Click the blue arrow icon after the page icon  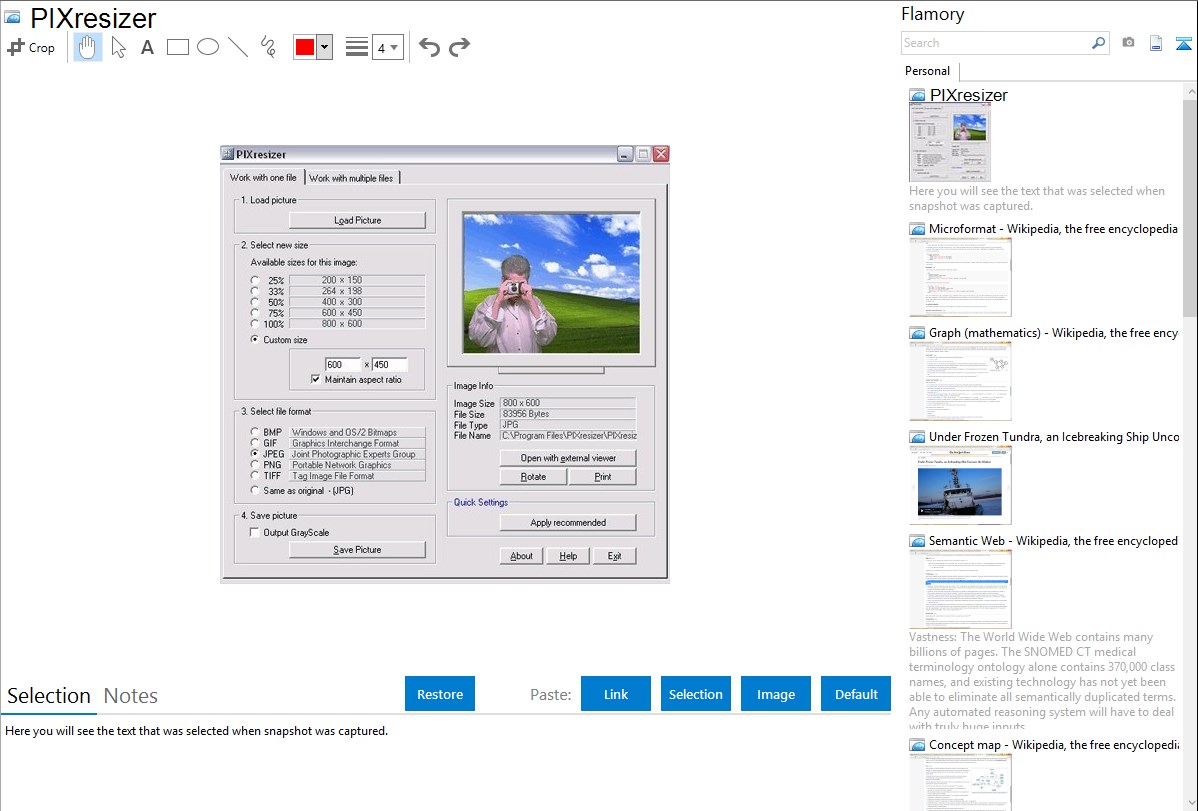click(x=1183, y=44)
